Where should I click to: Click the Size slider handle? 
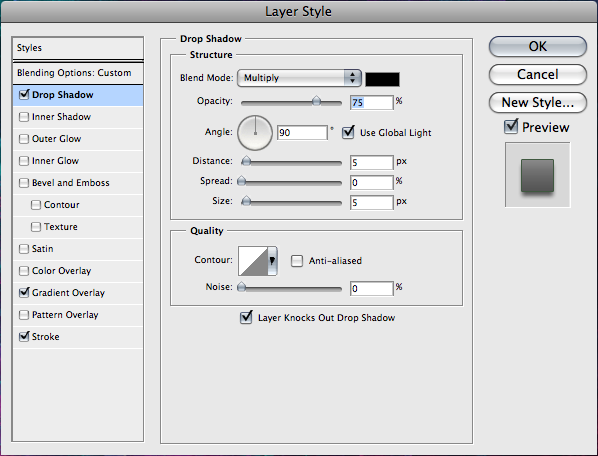pyautogui.click(x=246, y=201)
